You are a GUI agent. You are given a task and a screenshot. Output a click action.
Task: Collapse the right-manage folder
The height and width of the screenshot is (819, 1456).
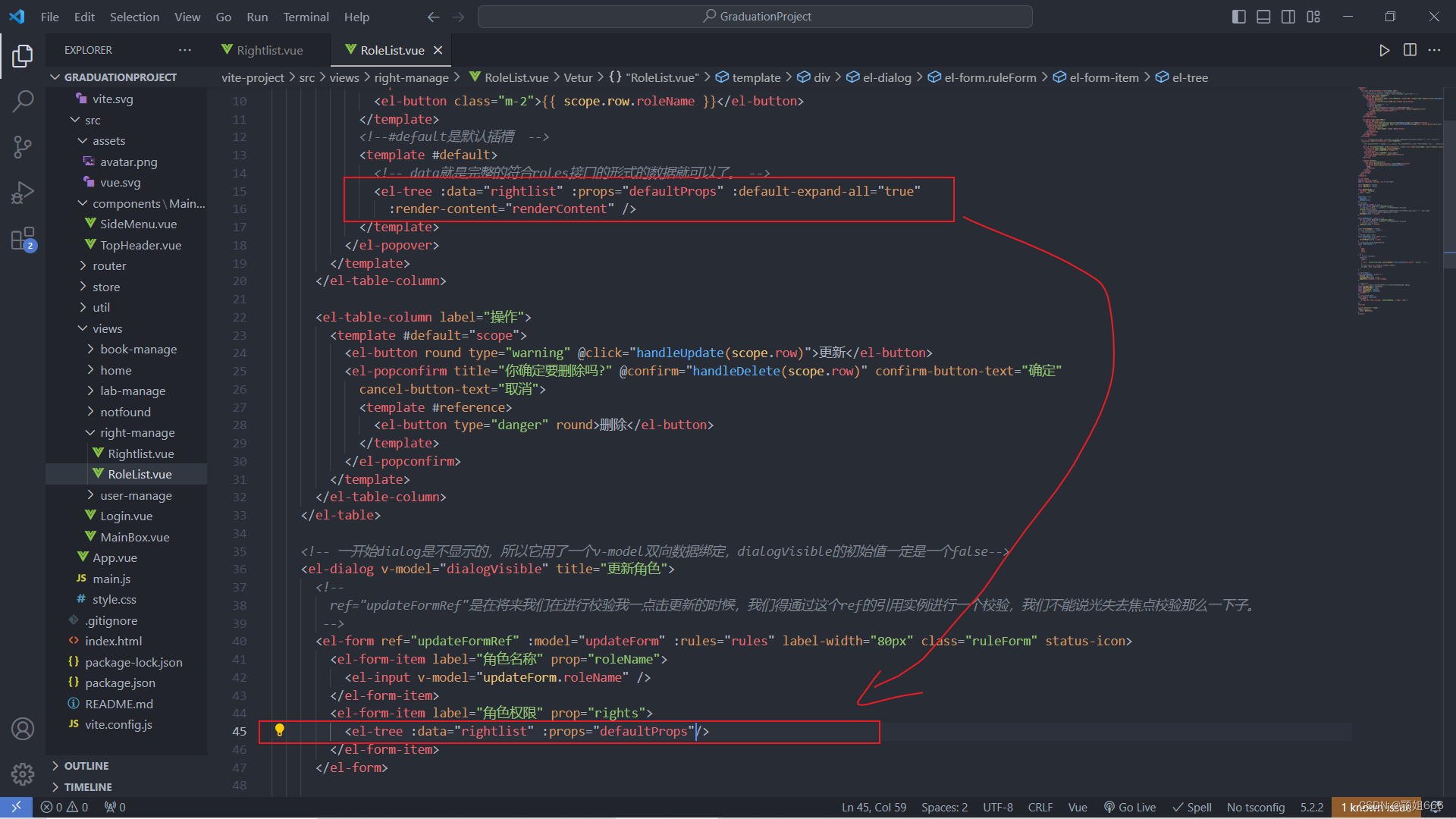tap(136, 432)
